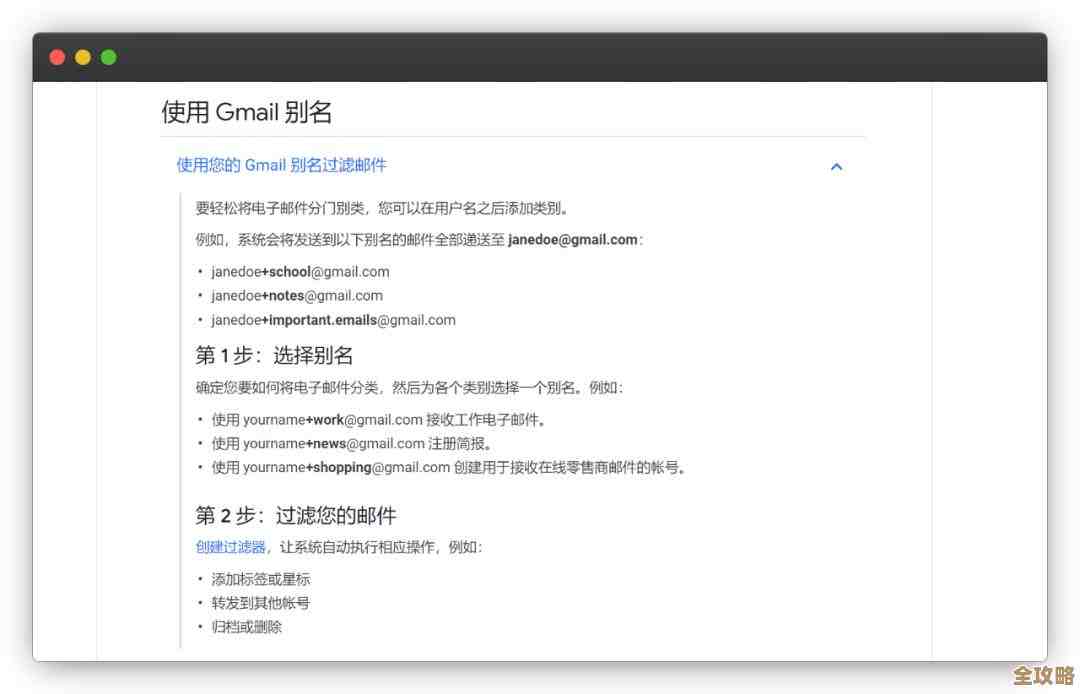Click the red close window button
This screenshot has width=1080, height=694.
[x=57, y=57]
